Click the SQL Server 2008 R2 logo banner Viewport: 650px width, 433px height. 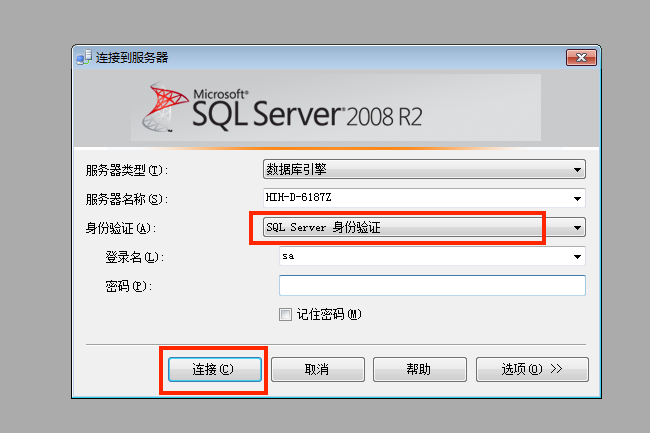[x=336, y=108]
